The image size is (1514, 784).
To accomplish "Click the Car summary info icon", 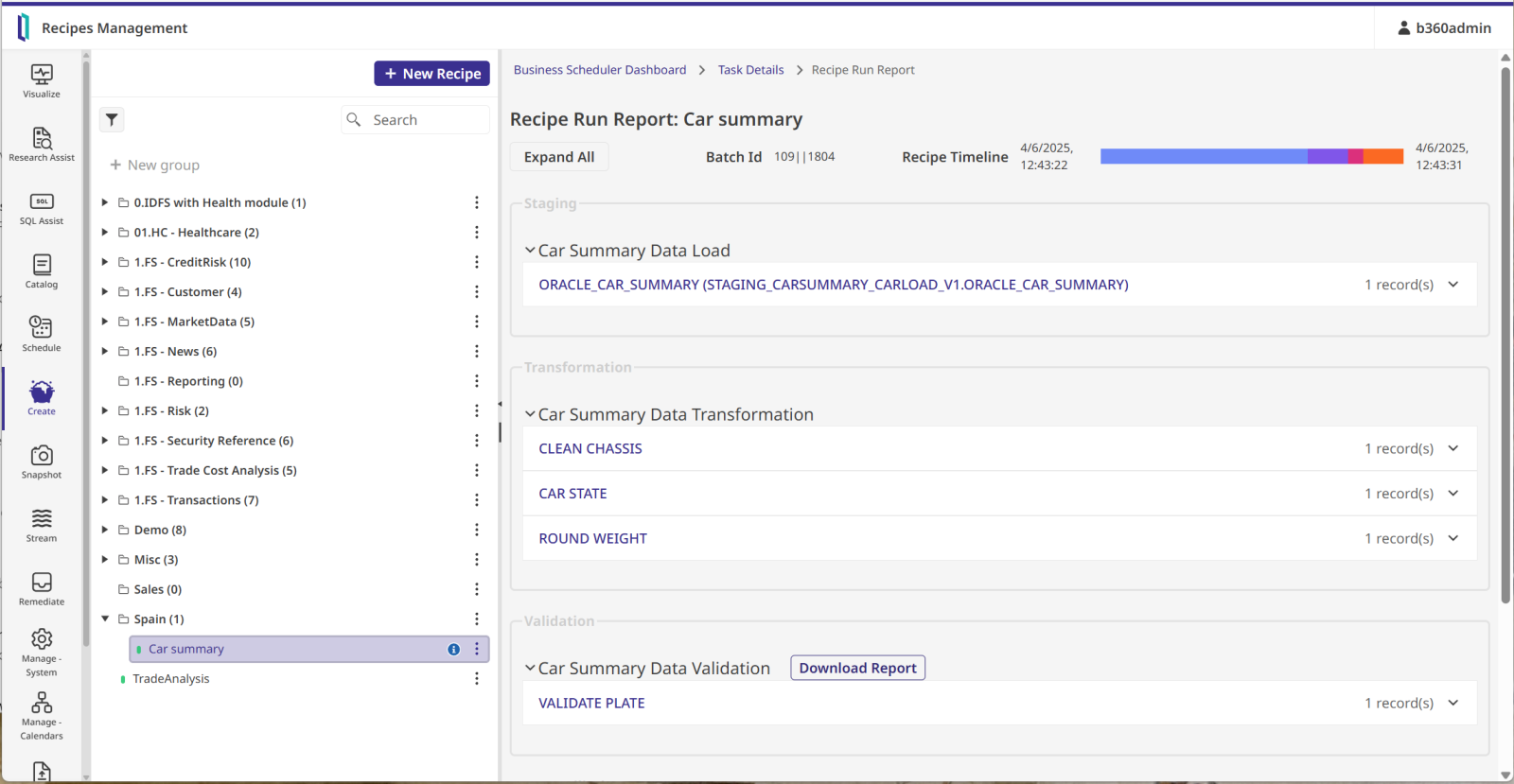I will [x=453, y=650].
